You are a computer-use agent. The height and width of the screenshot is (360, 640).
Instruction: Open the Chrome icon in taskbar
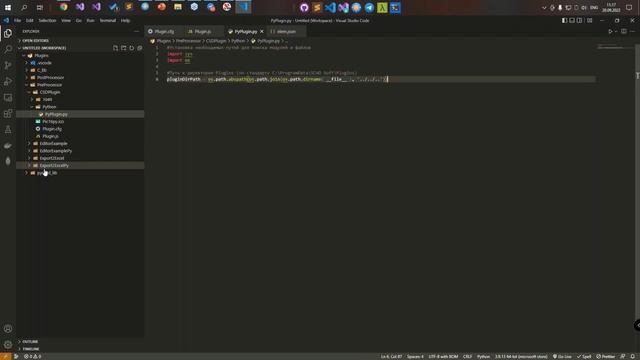click(63, 7)
